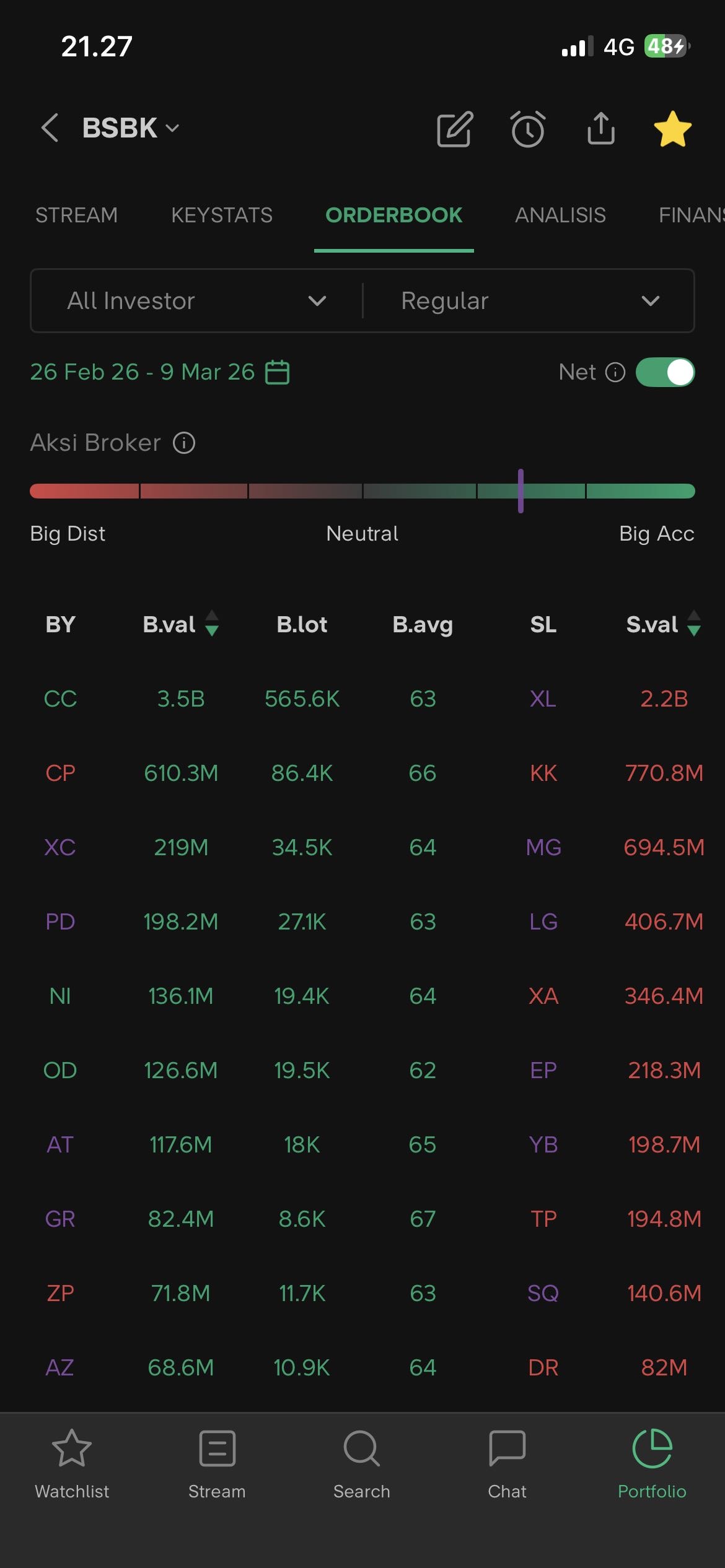Image resolution: width=725 pixels, height=1568 pixels.
Task: Switch to the ANALISIS tab
Action: tap(560, 215)
